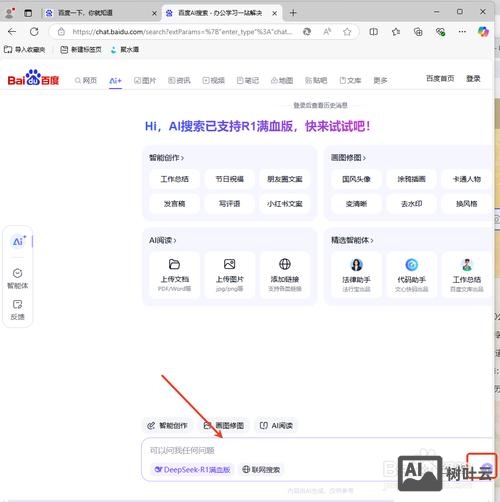Select the Ai+ tab
Image resolution: width=500 pixels, height=502 pixels.
tap(115, 80)
